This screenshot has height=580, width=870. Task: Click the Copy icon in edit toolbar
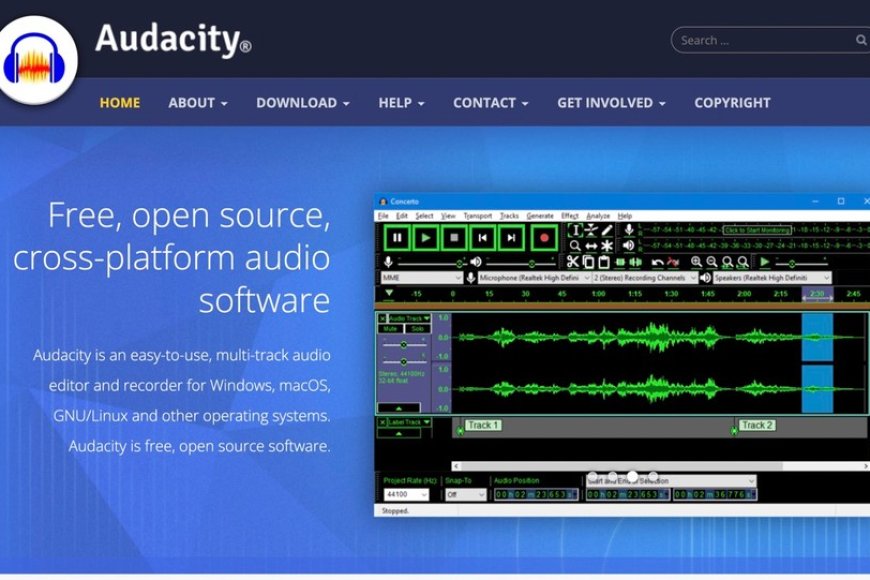[x=589, y=262]
